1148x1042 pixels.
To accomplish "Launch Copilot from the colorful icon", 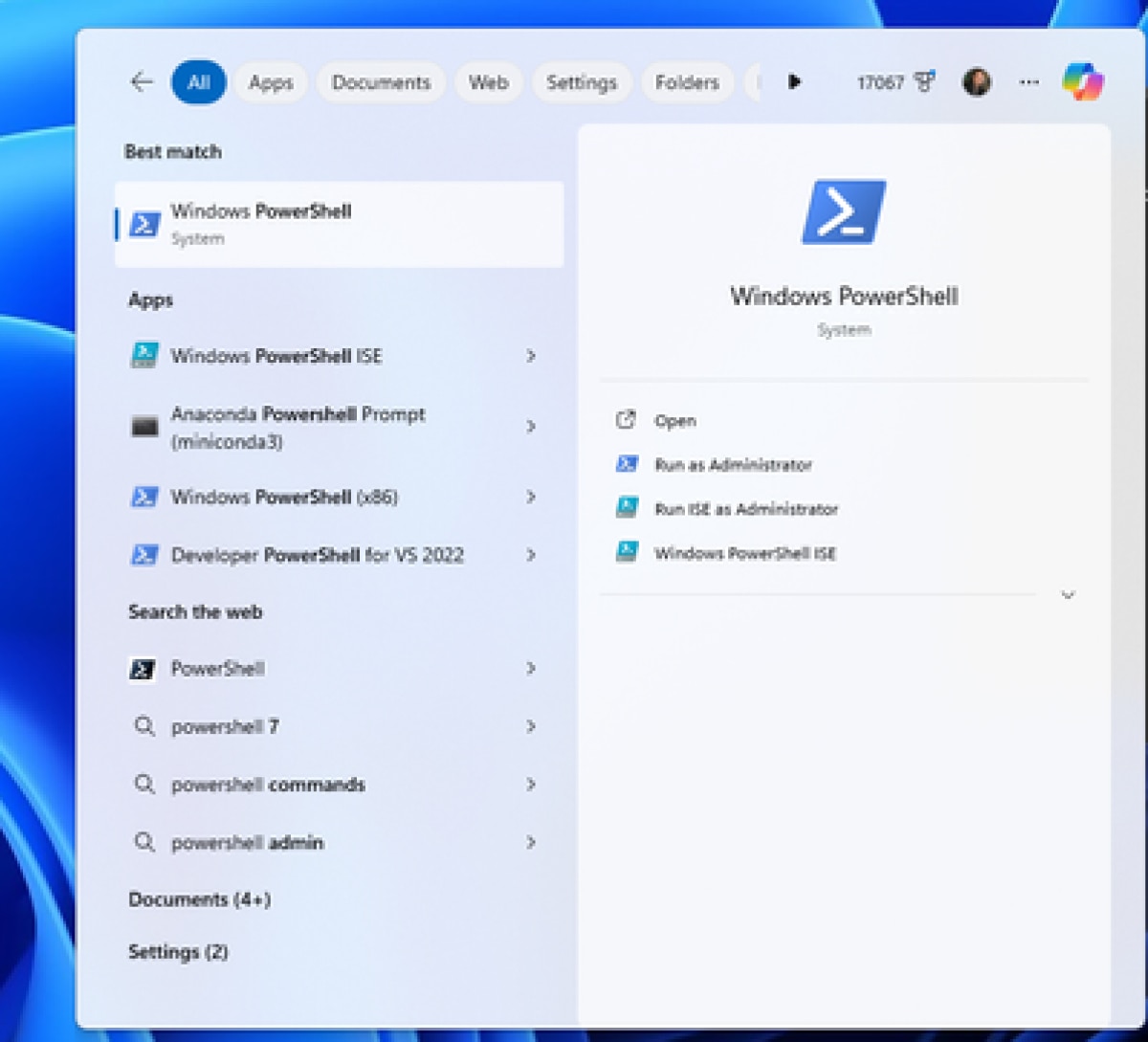I will (1083, 82).
